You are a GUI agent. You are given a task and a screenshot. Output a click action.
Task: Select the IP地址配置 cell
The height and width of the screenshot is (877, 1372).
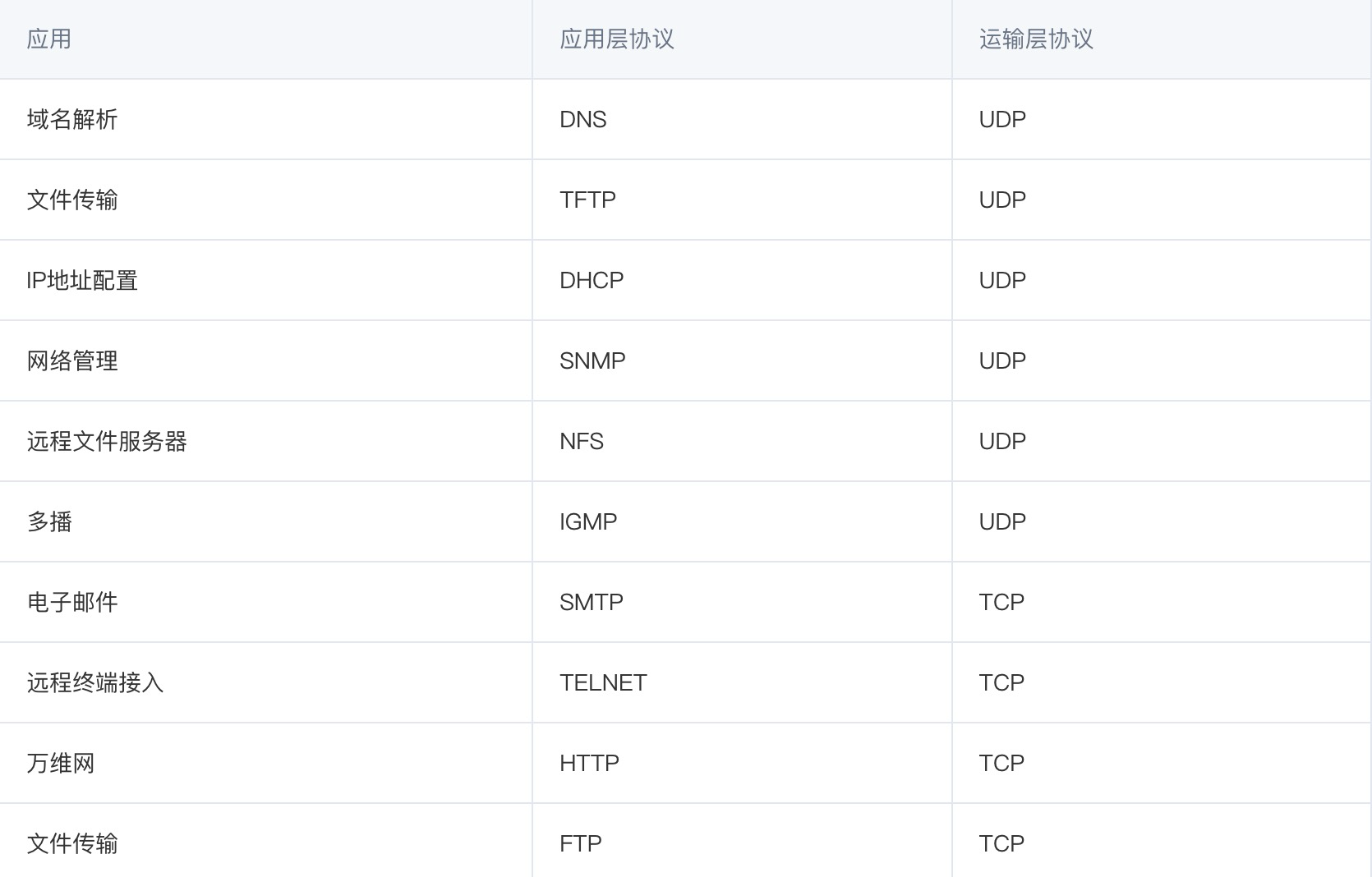[x=265, y=281]
